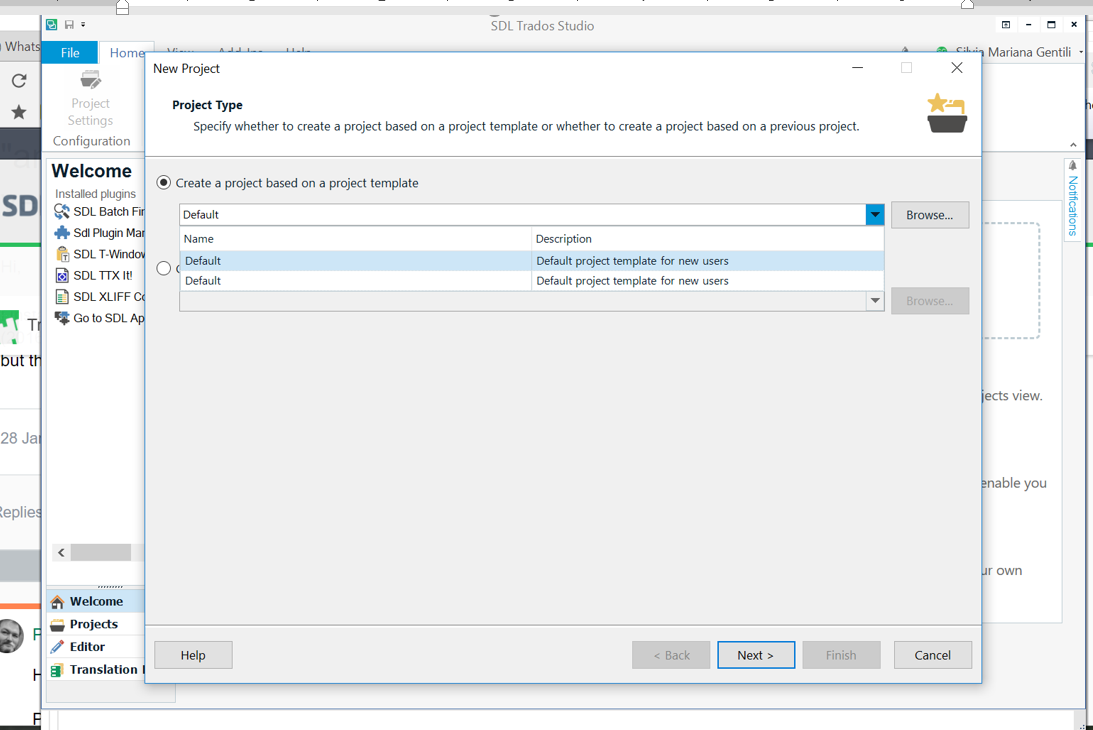Click the Finish button
The width and height of the screenshot is (1093, 730).
click(841, 655)
